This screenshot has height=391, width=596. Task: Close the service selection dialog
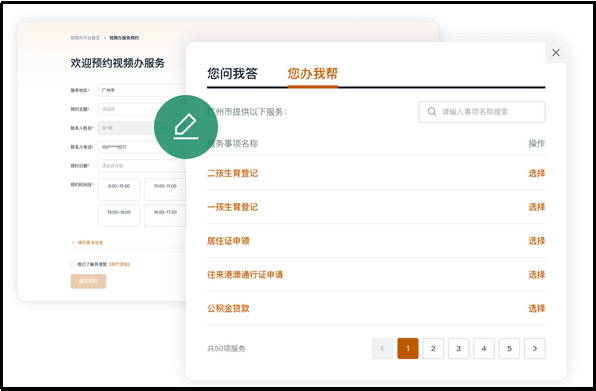[x=555, y=53]
